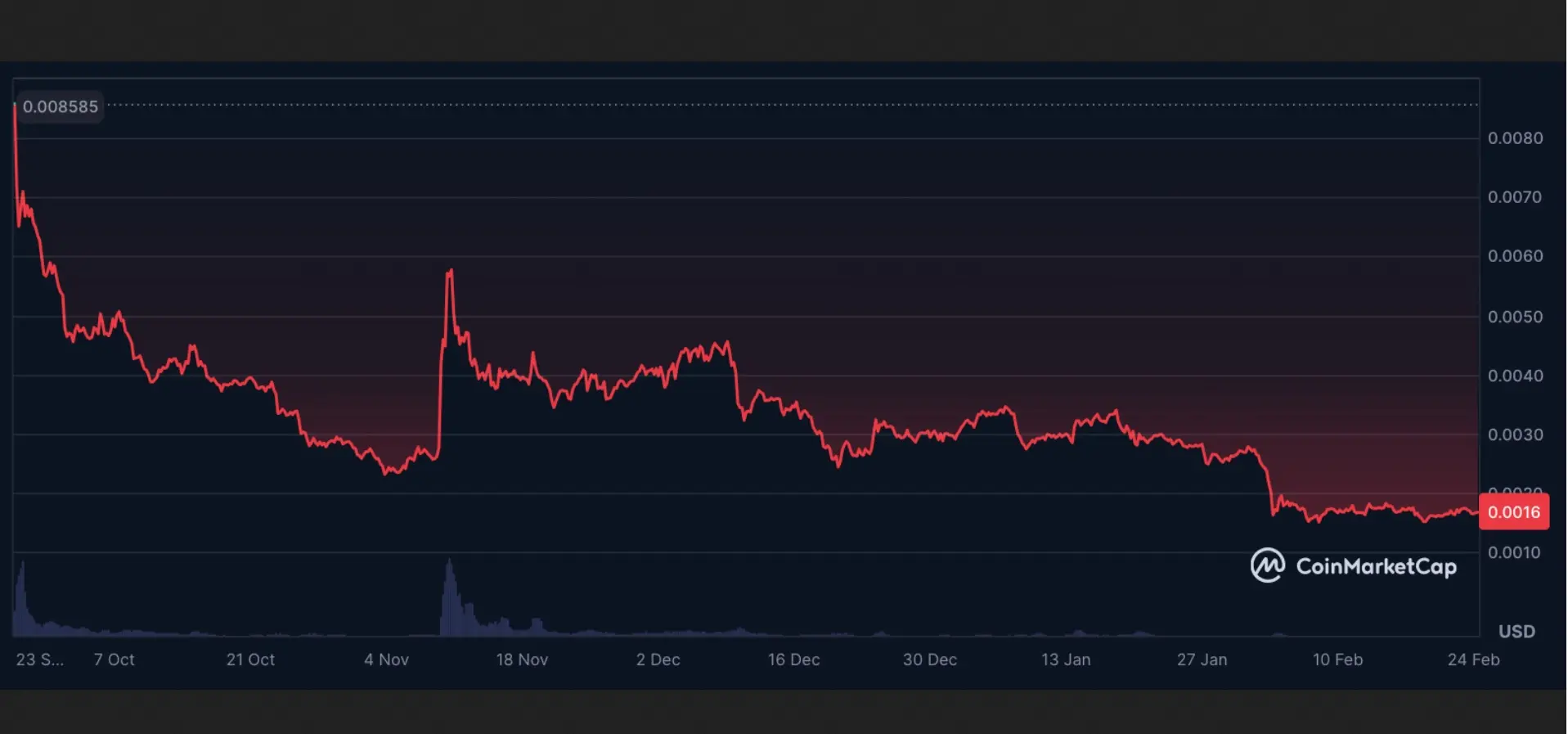
Task: Click the mid-November price spike peak
Action: coord(450,271)
